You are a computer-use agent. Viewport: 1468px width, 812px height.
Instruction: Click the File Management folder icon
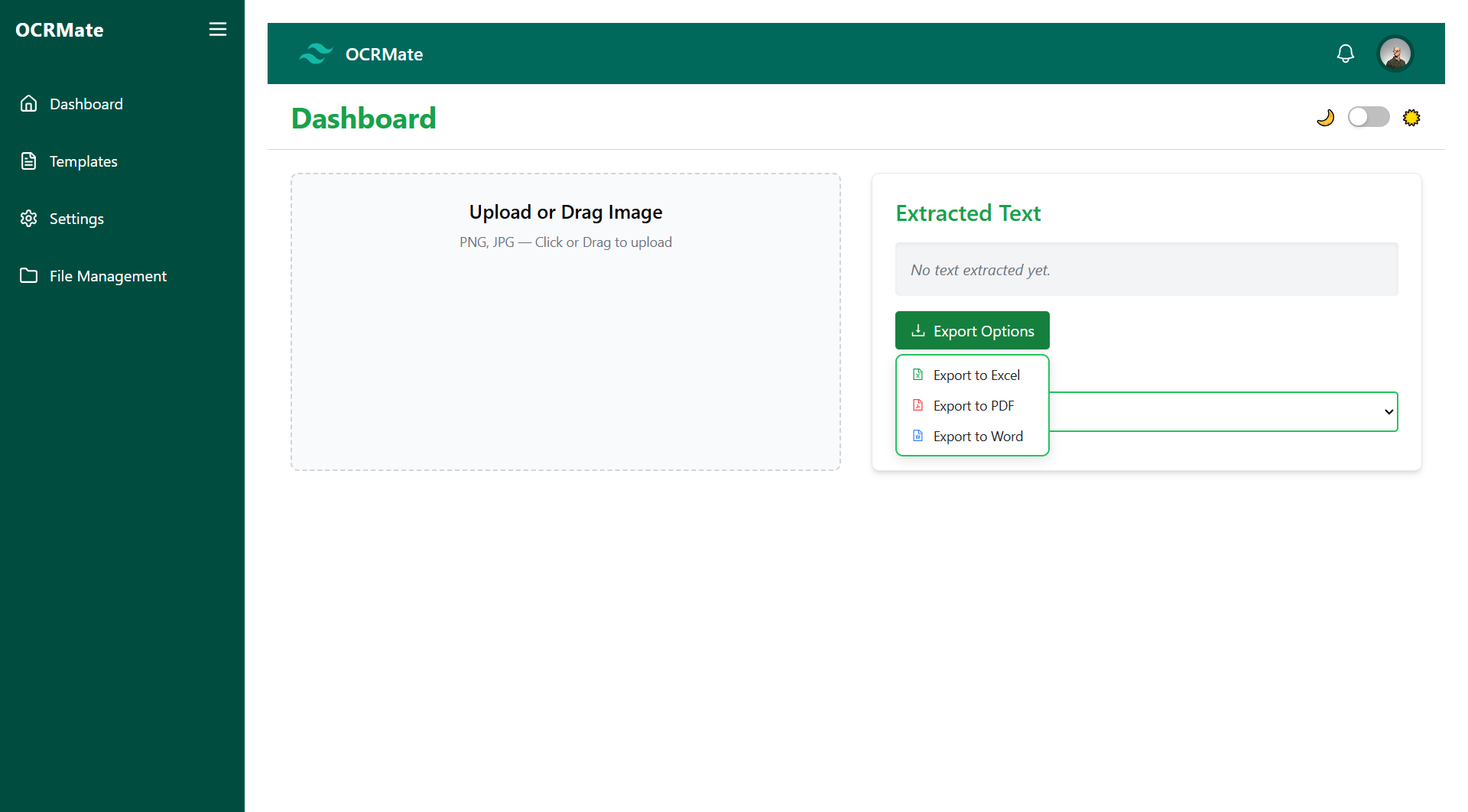point(28,275)
